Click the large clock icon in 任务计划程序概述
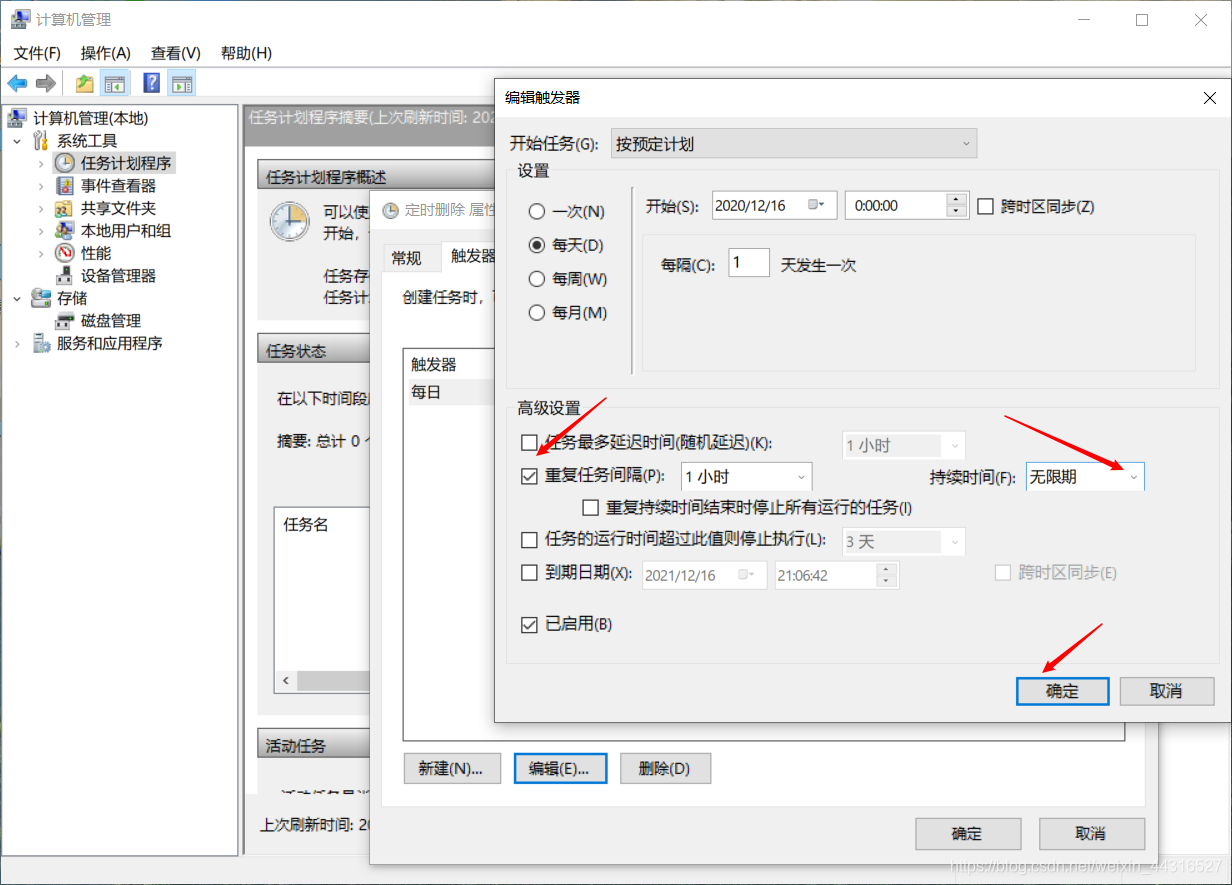This screenshot has width=1232, height=885. tap(290, 221)
